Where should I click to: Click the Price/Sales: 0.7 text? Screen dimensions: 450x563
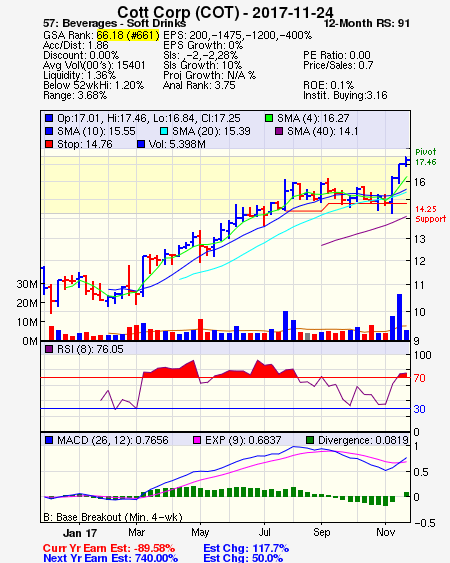tap(338, 65)
